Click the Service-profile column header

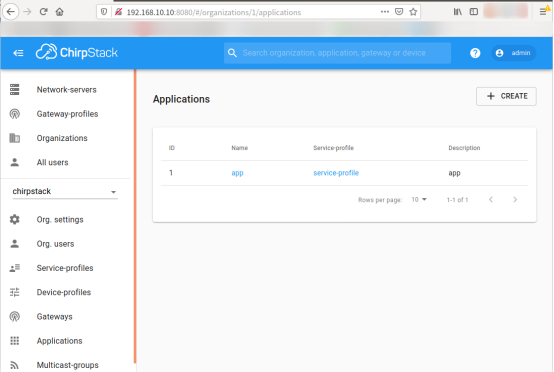pos(333,148)
